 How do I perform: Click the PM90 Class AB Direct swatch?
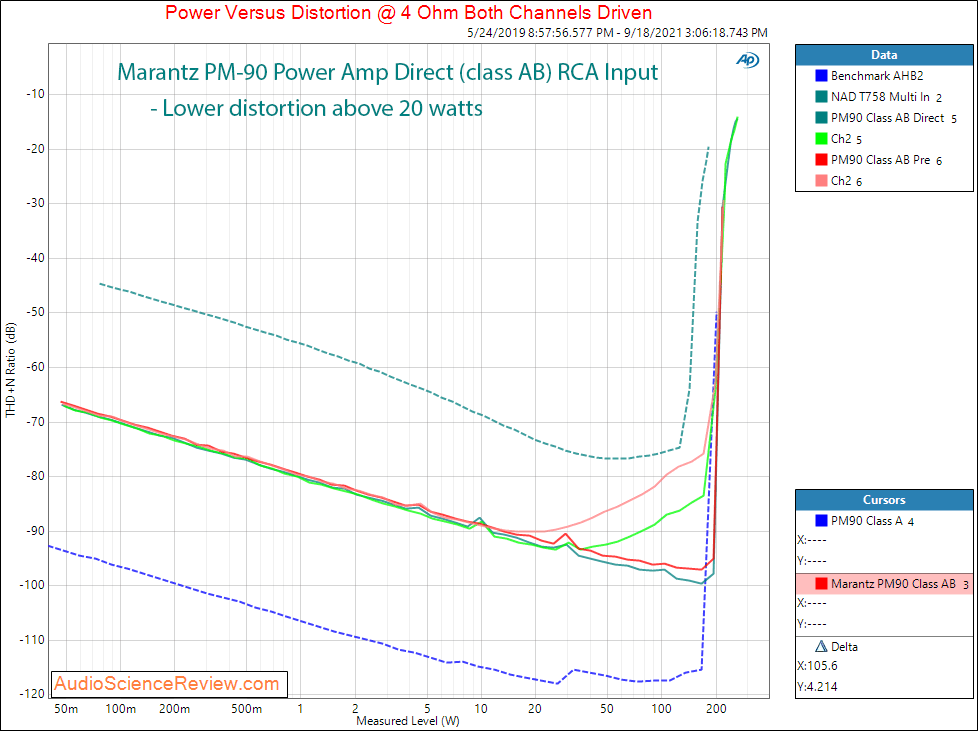point(821,118)
